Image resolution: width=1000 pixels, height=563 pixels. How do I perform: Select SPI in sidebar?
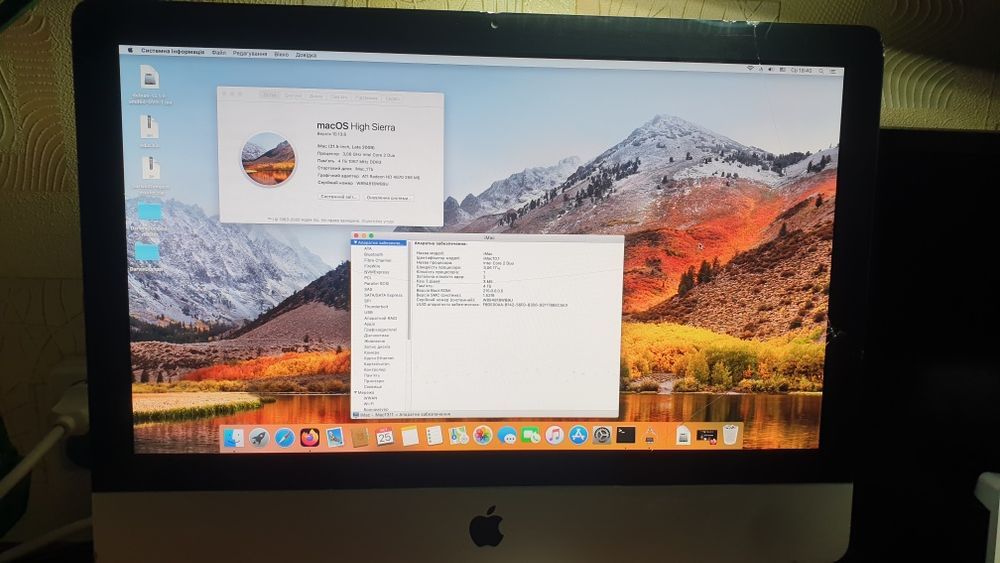click(367, 301)
